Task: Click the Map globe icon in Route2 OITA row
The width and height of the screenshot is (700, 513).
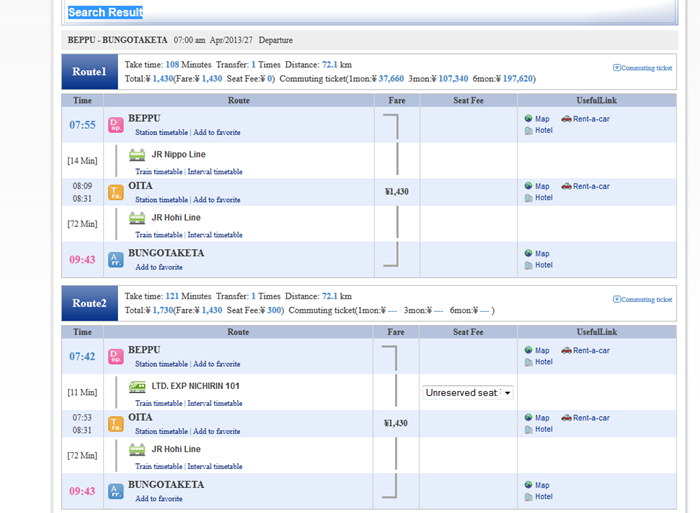Action: (x=529, y=417)
